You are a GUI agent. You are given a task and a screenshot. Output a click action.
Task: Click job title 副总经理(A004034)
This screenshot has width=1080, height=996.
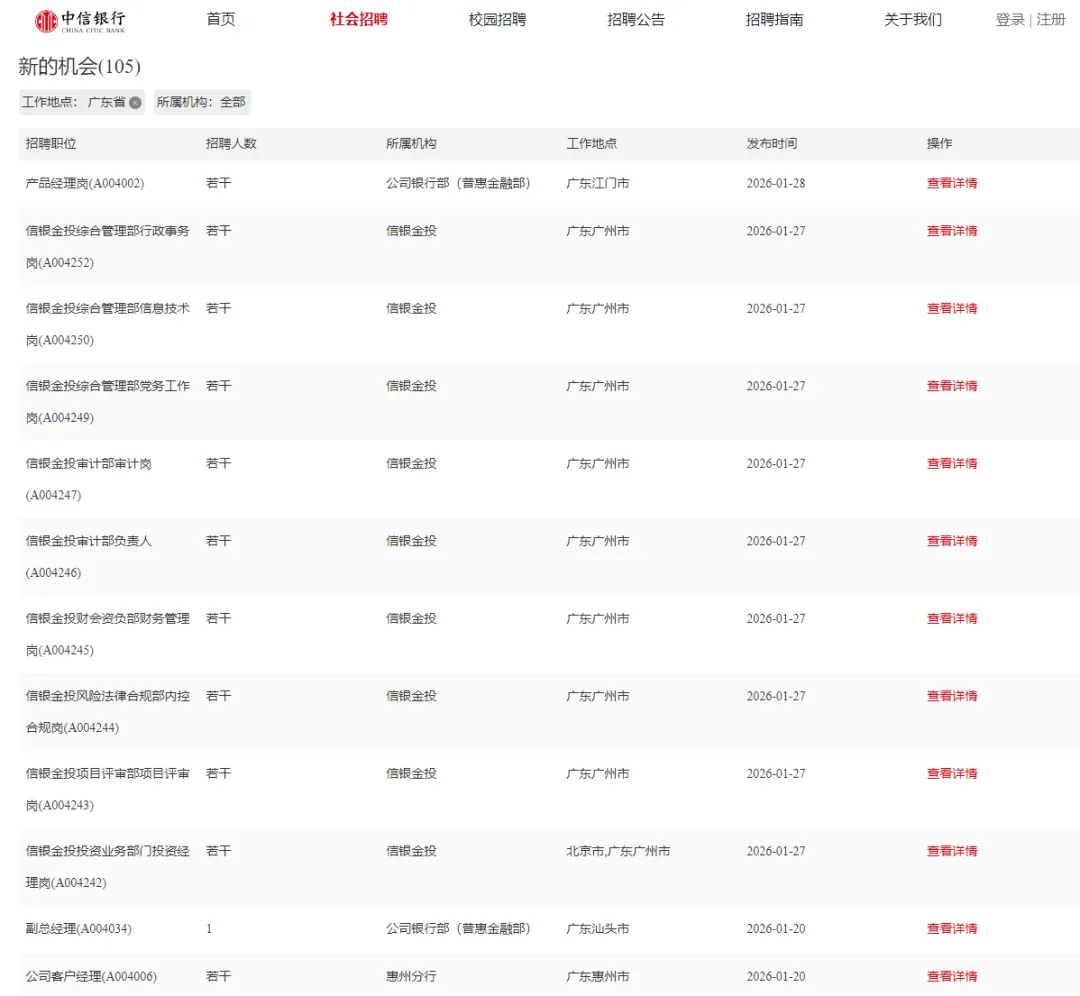[79, 928]
